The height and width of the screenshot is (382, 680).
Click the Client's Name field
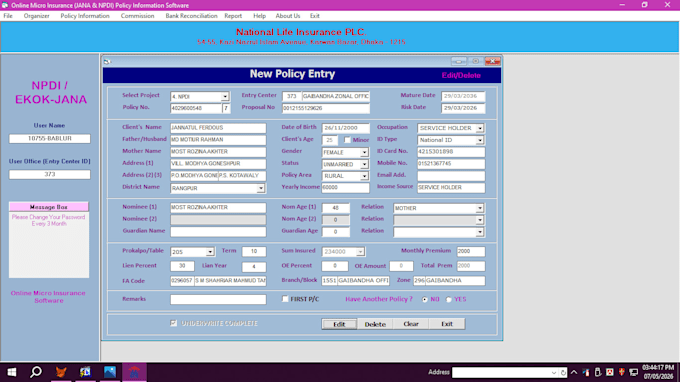tap(218, 128)
